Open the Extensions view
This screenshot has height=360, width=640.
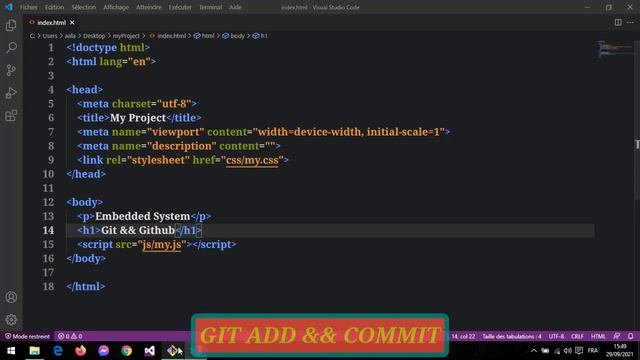(11, 116)
